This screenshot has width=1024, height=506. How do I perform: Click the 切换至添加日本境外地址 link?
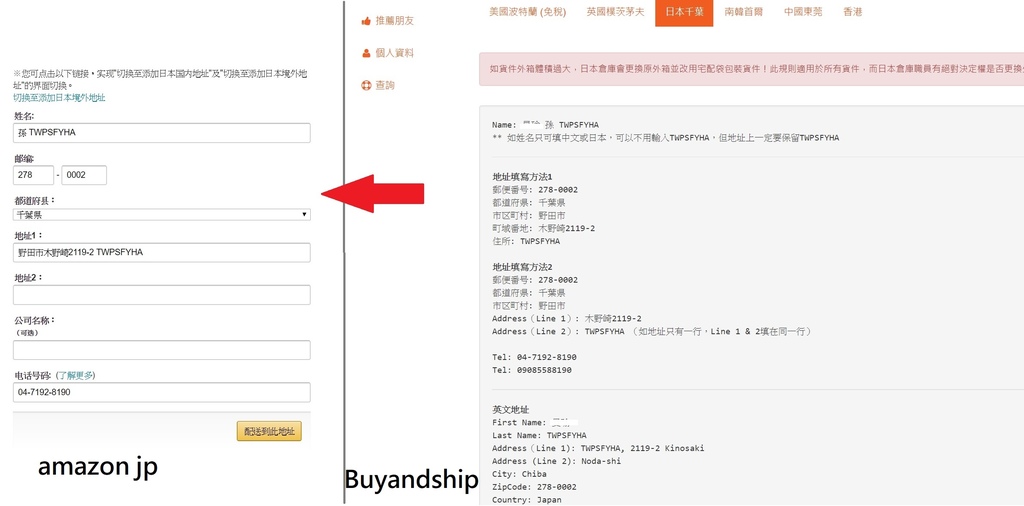59,98
